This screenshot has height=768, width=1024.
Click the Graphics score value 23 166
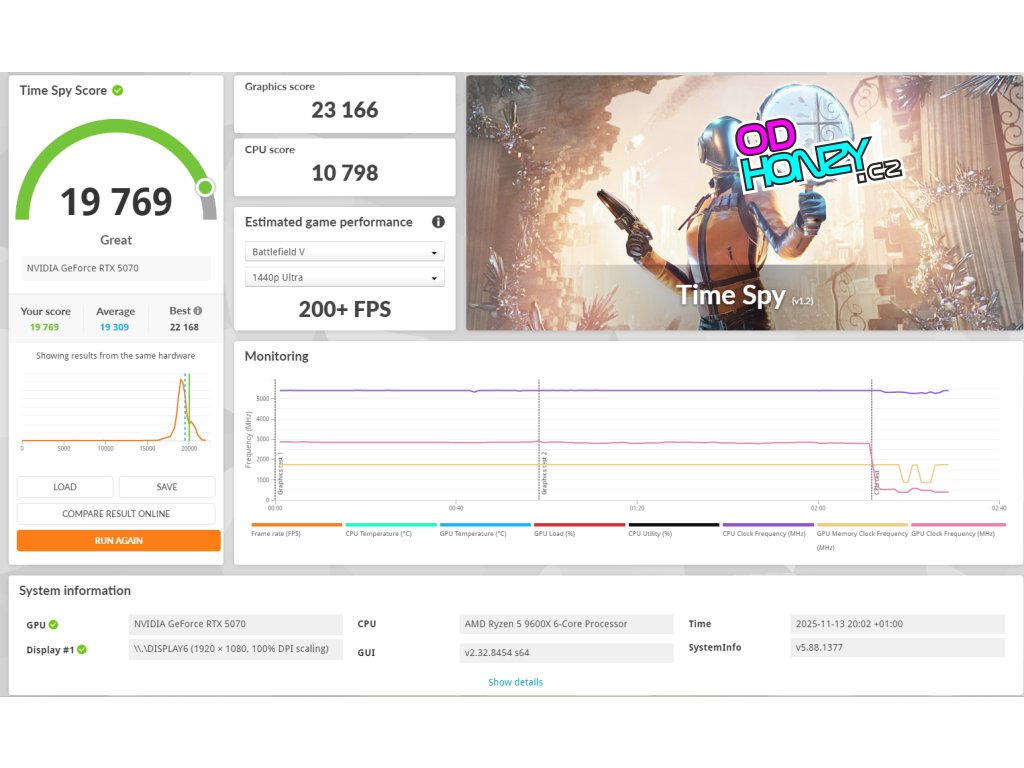click(x=345, y=110)
